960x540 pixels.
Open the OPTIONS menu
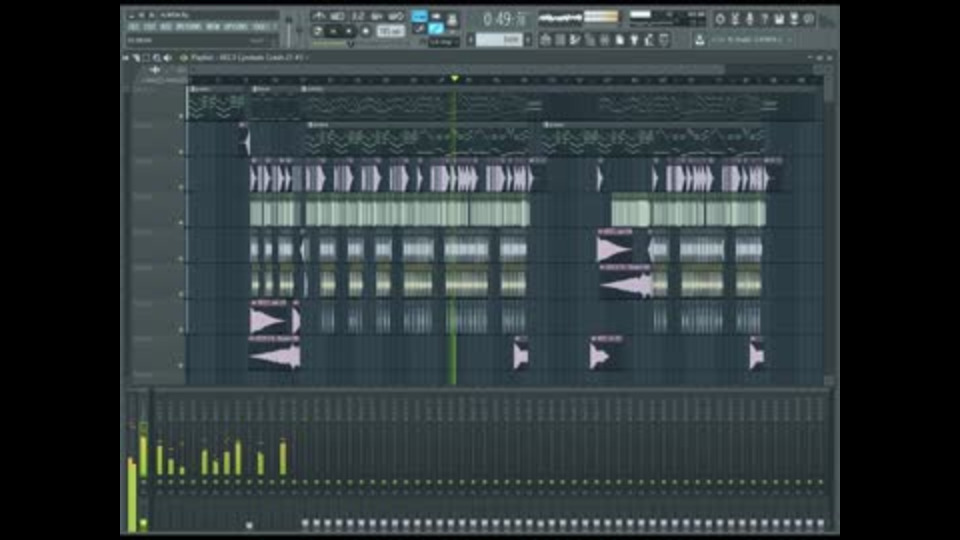pyautogui.click(x=235, y=28)
